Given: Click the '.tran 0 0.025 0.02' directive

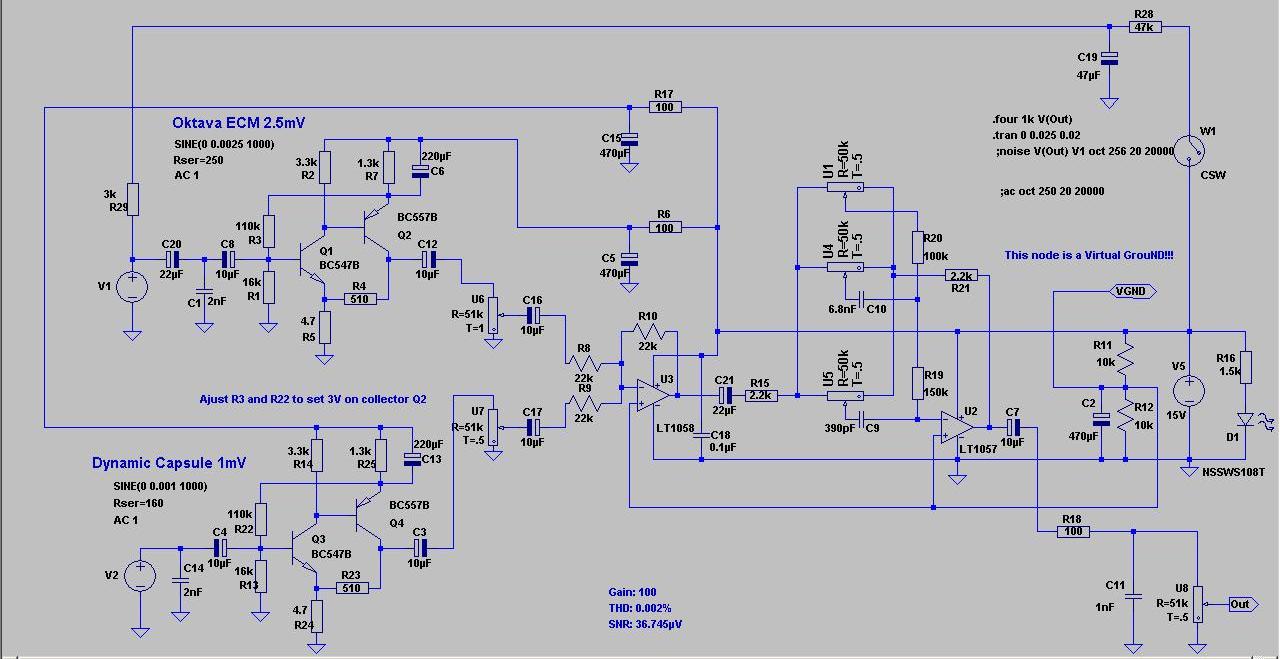Looking at the screenshot, I should coord(1036,134).
